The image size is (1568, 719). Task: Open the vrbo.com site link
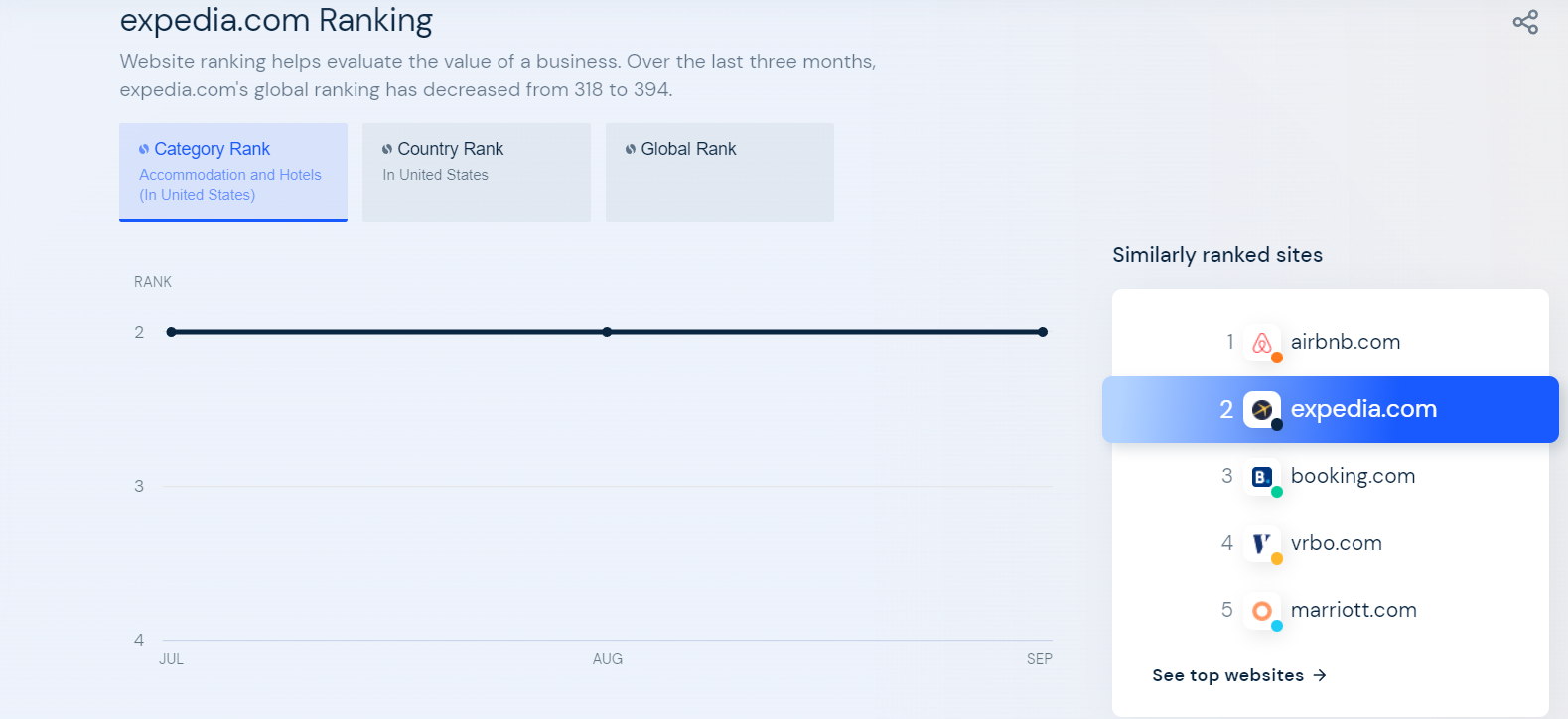[x=1337, y=543]
